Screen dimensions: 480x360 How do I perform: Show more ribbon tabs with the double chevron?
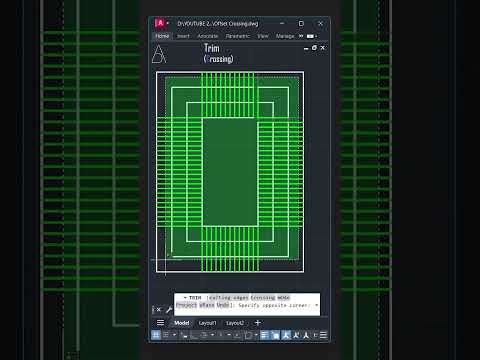[x=301, y=36]
